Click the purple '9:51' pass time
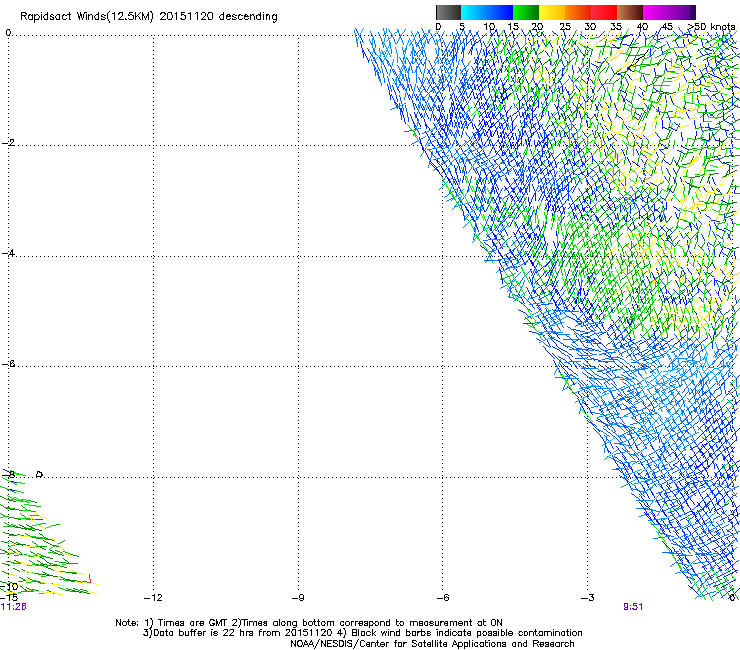Viewport: 740px width, 650px height. click(x=633, y=607)
